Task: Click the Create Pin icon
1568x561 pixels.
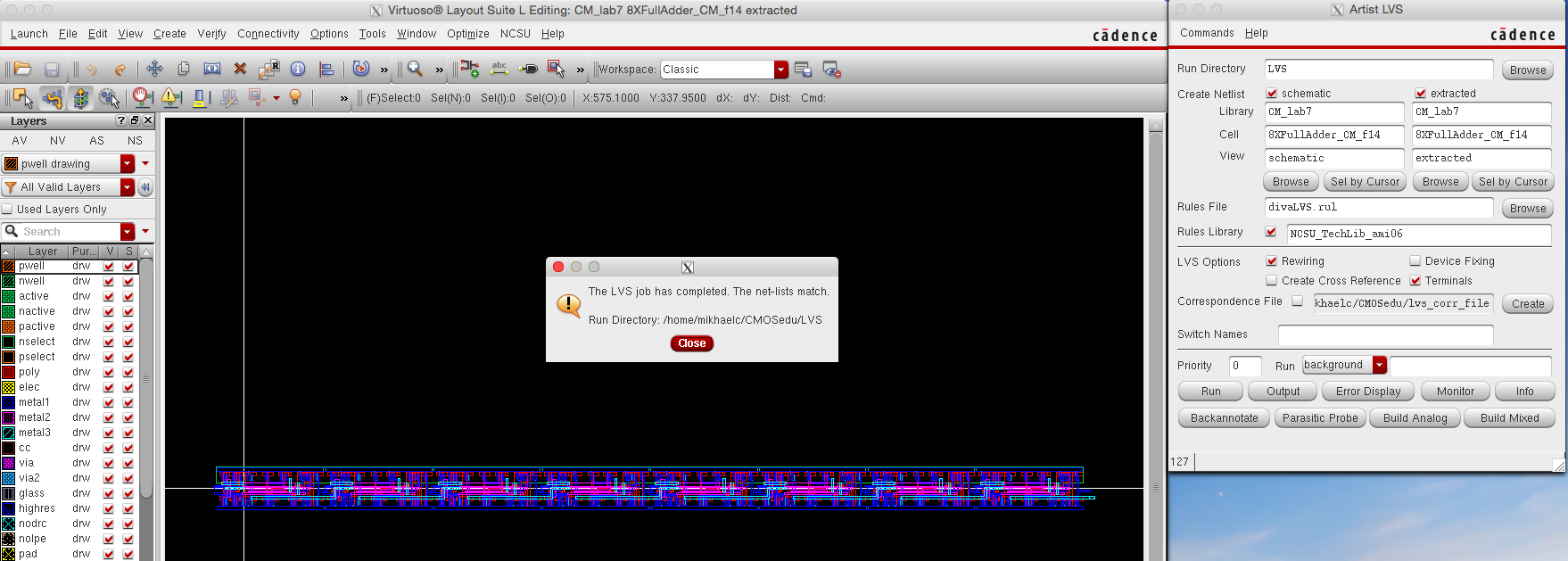Action: tap(528, 69)
